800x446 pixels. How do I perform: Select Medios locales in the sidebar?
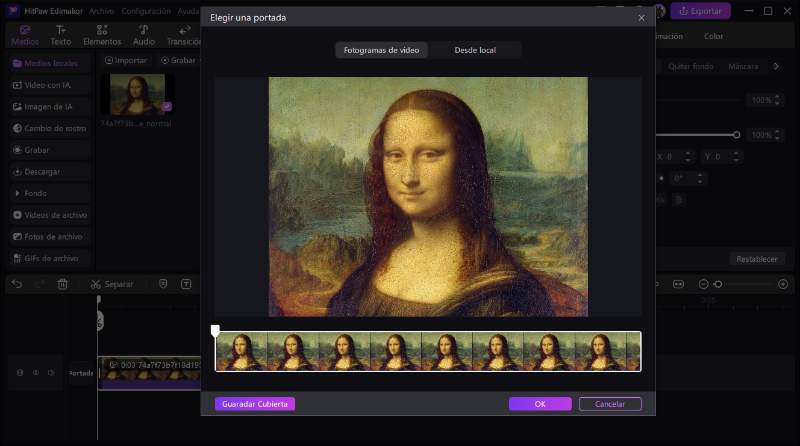click(x=49, y=63)
